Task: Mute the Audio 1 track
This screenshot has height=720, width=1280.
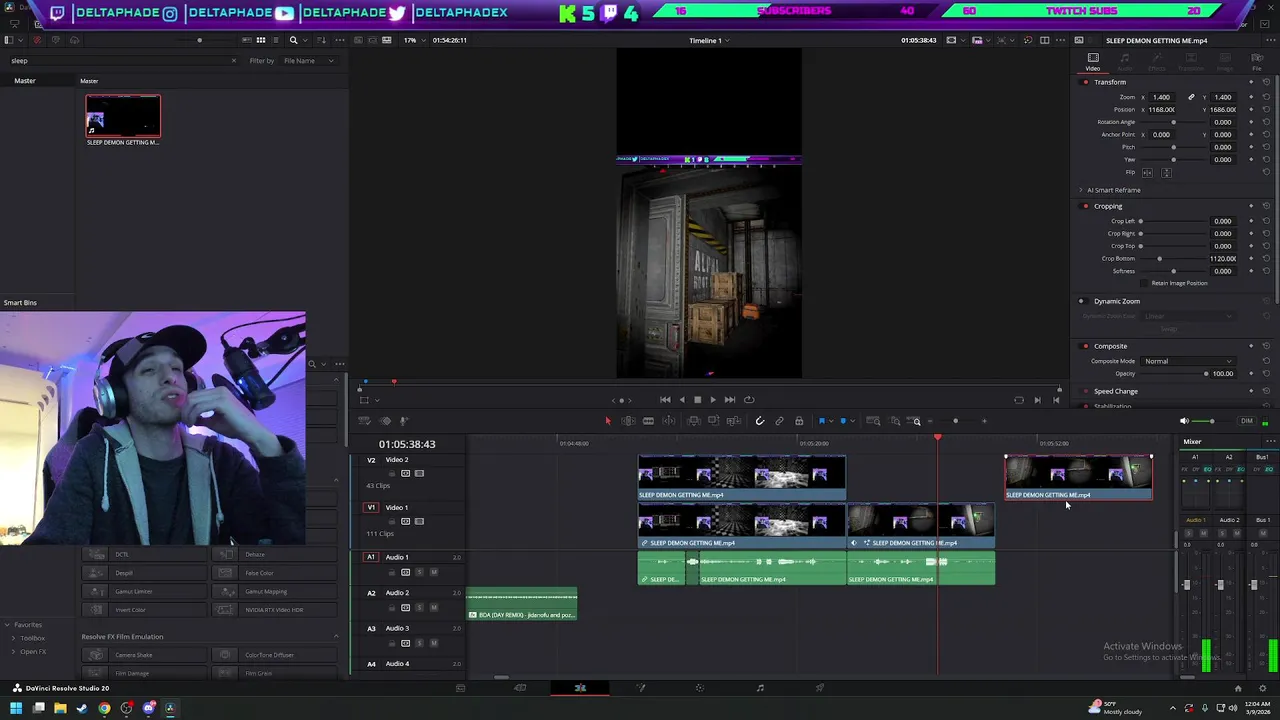Action: click(433, 572)
